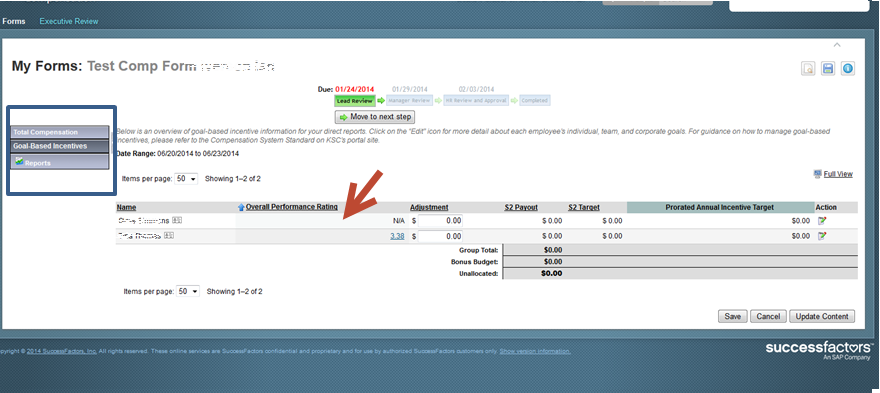Screen dimensions: 880x393
Task: Click the blue sort arrow beside Overall Performance Rating
Action: tap(241, 207)
